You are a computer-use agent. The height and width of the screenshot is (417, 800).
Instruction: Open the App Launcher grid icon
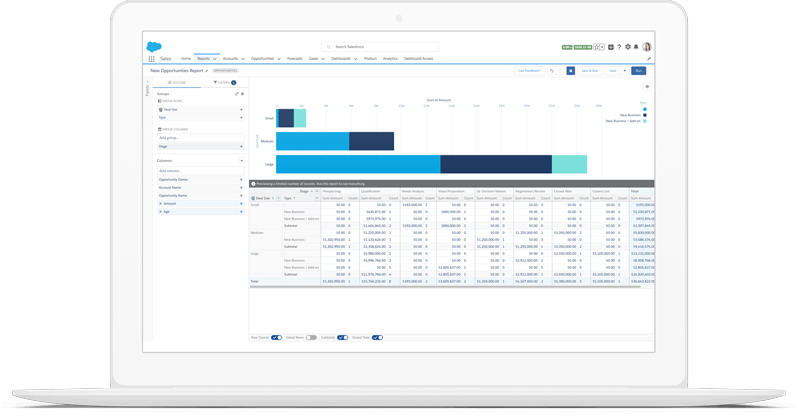pos(152,59)
